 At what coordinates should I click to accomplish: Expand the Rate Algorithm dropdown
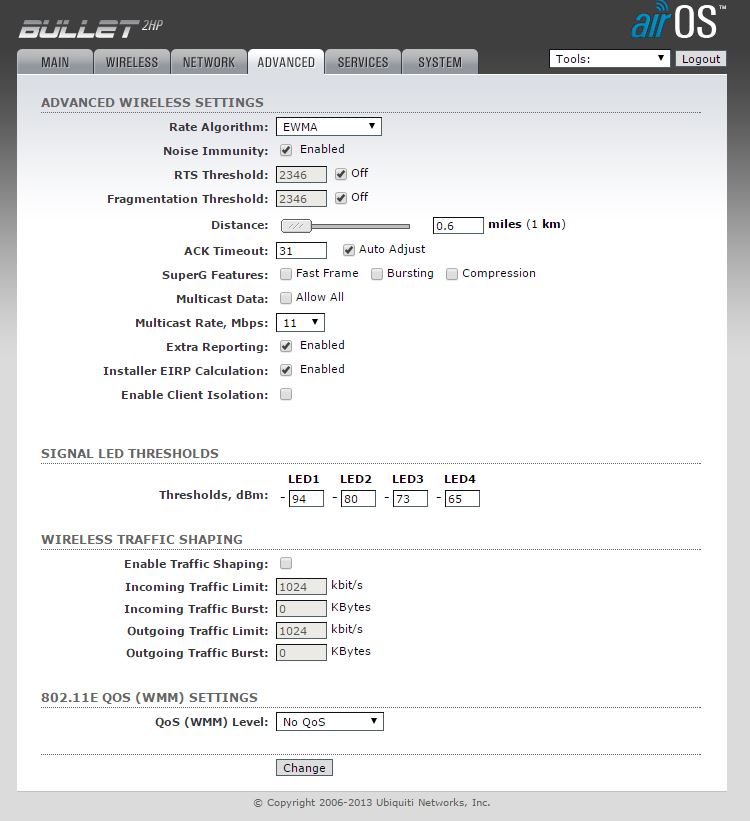(x=329, y=127)
